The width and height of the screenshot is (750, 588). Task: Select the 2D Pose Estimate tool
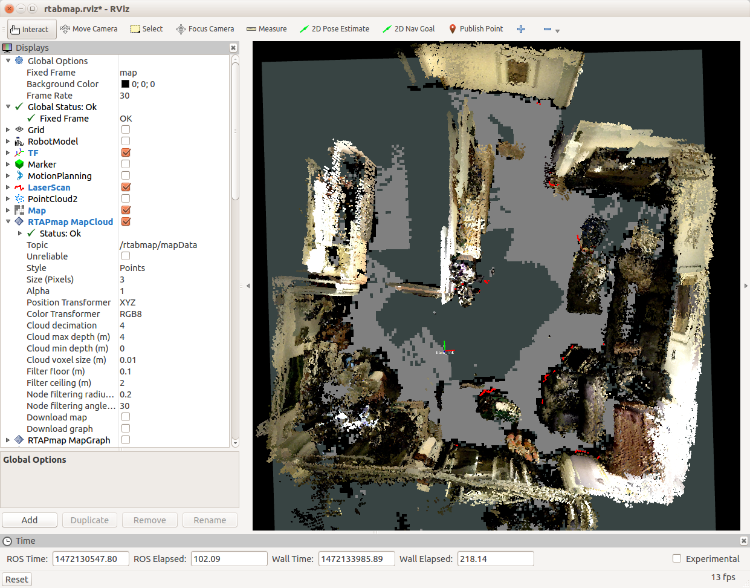click(x=335, y=29)
